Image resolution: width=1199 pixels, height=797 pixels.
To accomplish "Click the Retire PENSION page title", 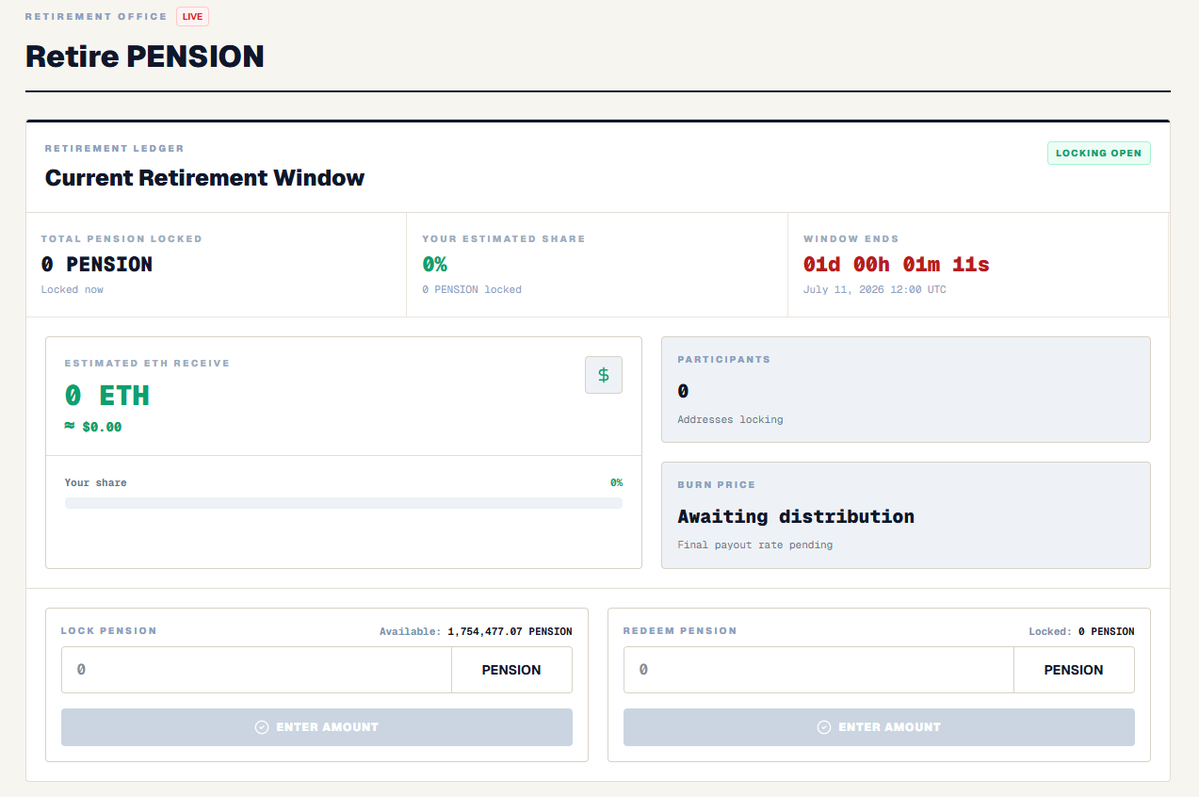I will [145, 57].
